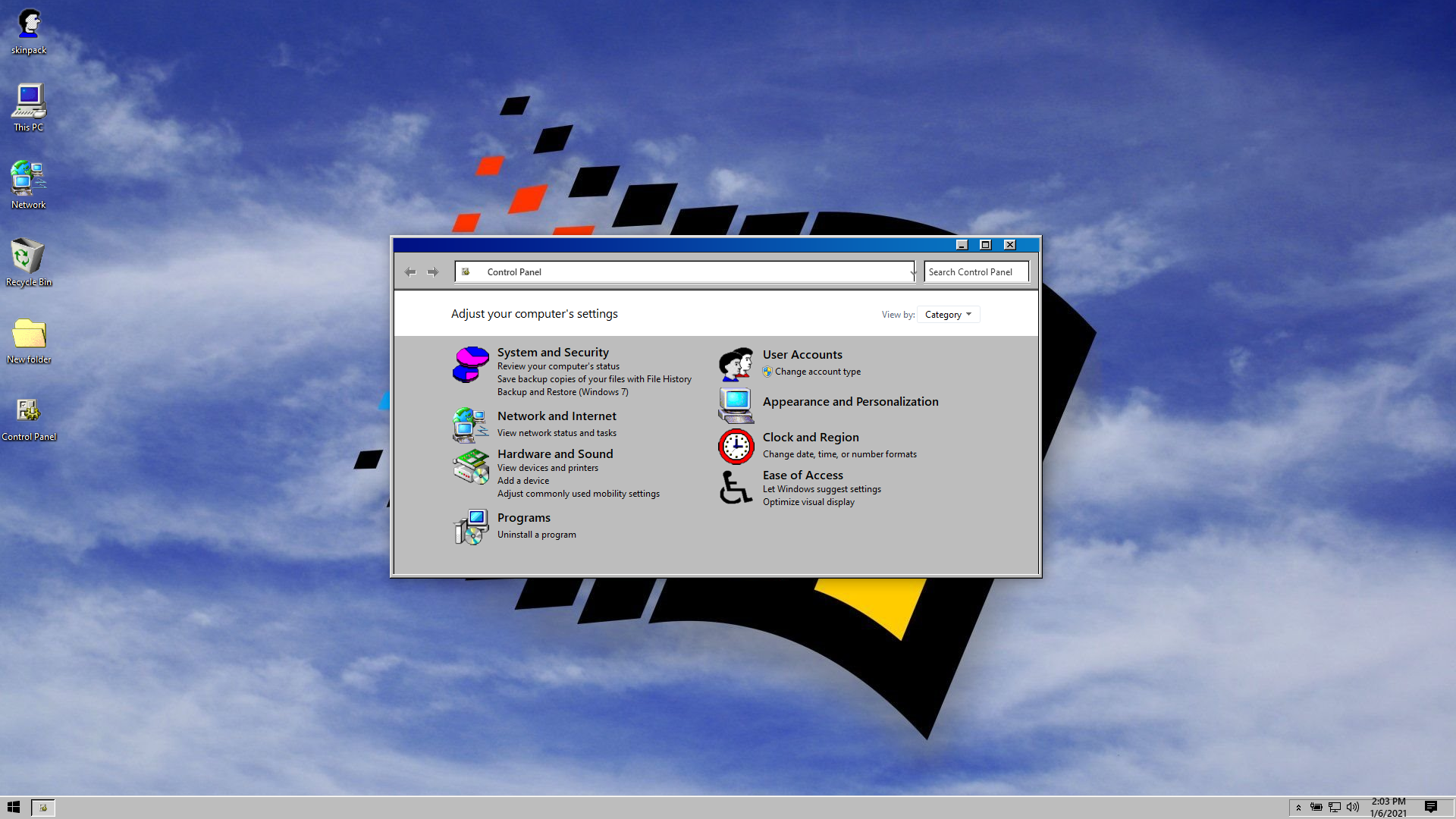Open Change account type link

point(817,372)
